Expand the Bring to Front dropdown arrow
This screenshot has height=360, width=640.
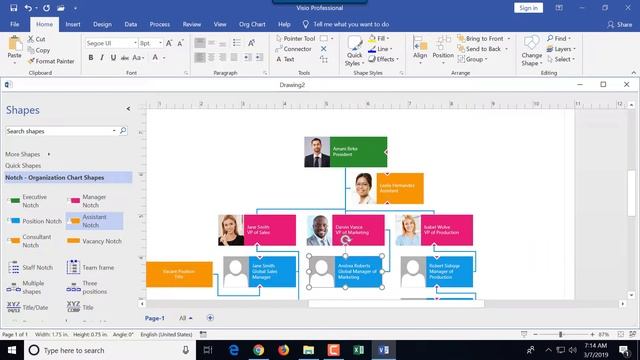[509, 38]
